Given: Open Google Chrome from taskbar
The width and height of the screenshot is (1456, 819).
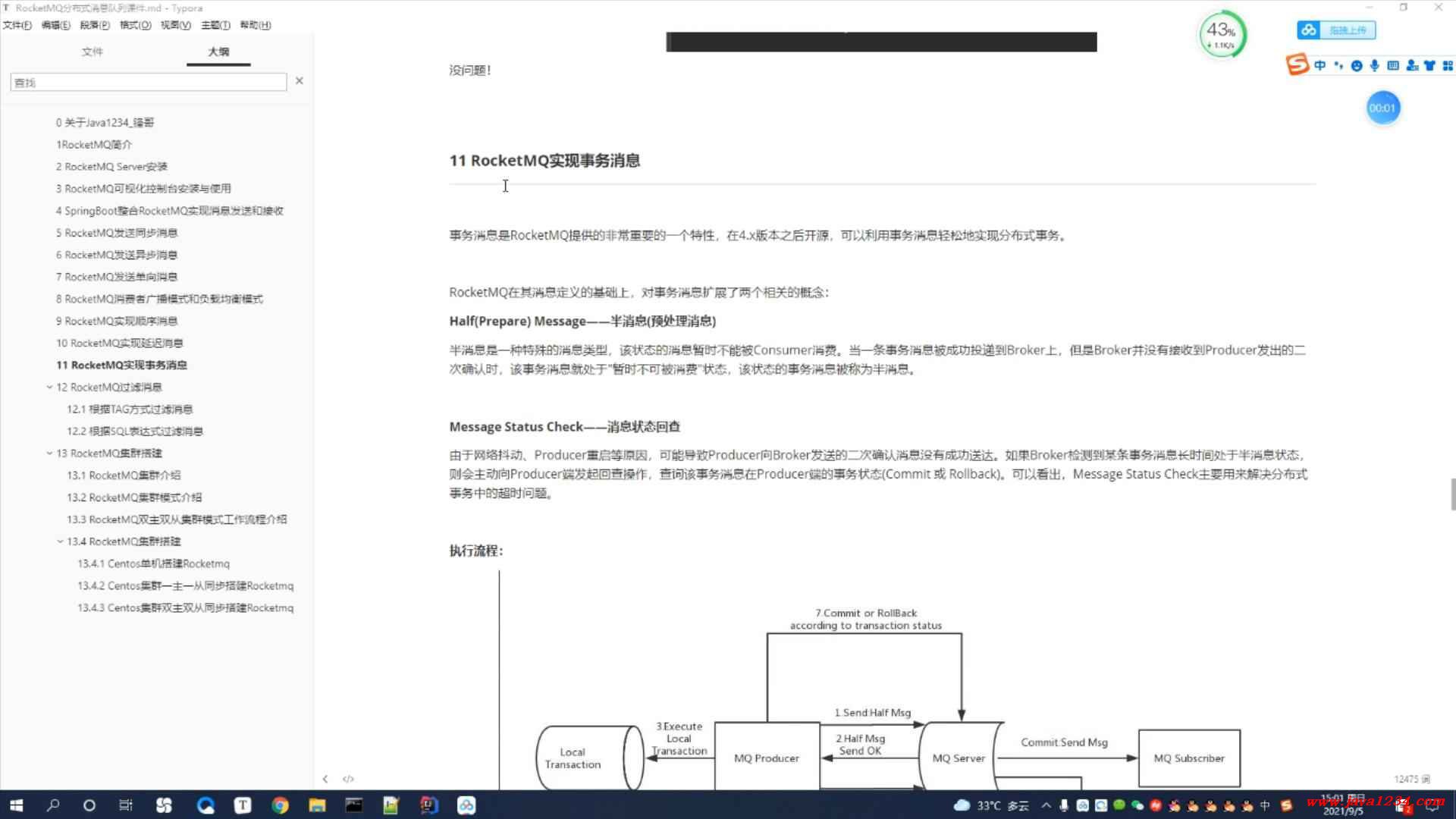Looking at the screenshot, I should 280,805.
